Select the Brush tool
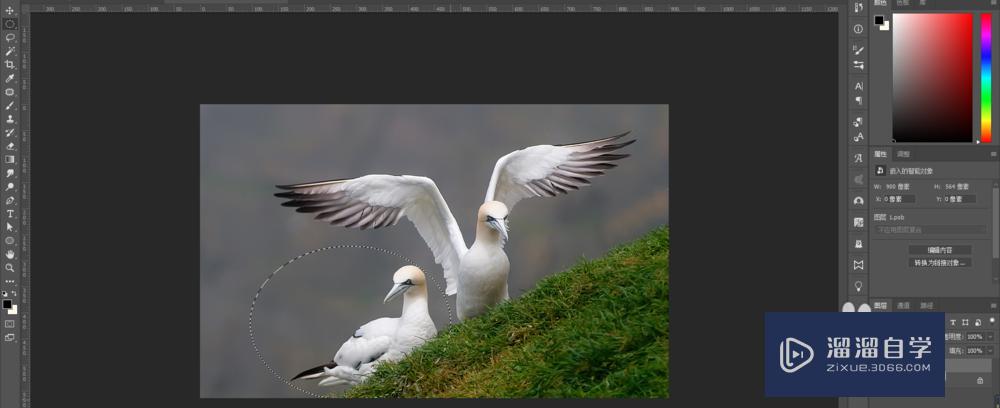The image size is (1000, 408). coord(10,105)
